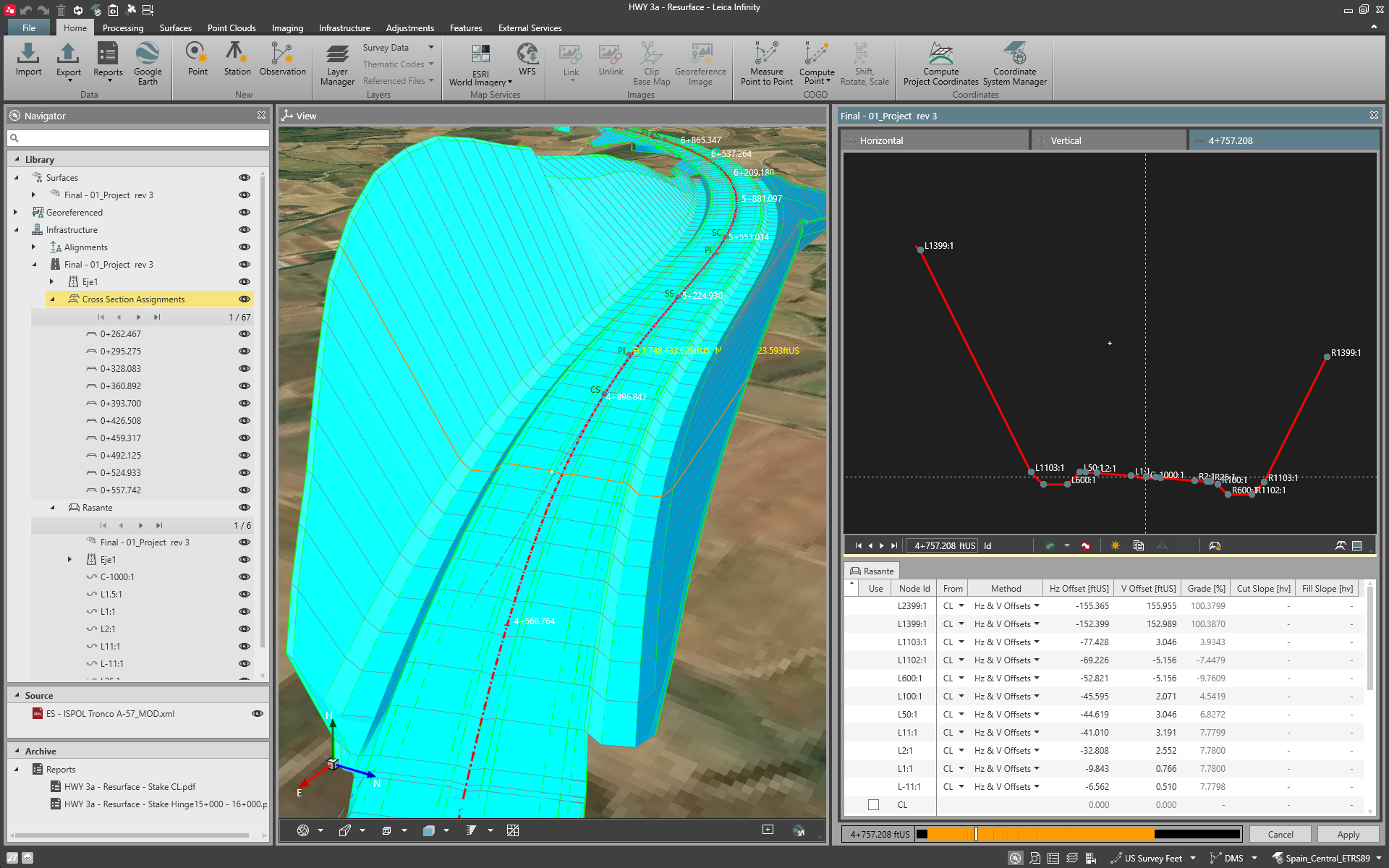Hide the Surfaces library item

(245, 177)
